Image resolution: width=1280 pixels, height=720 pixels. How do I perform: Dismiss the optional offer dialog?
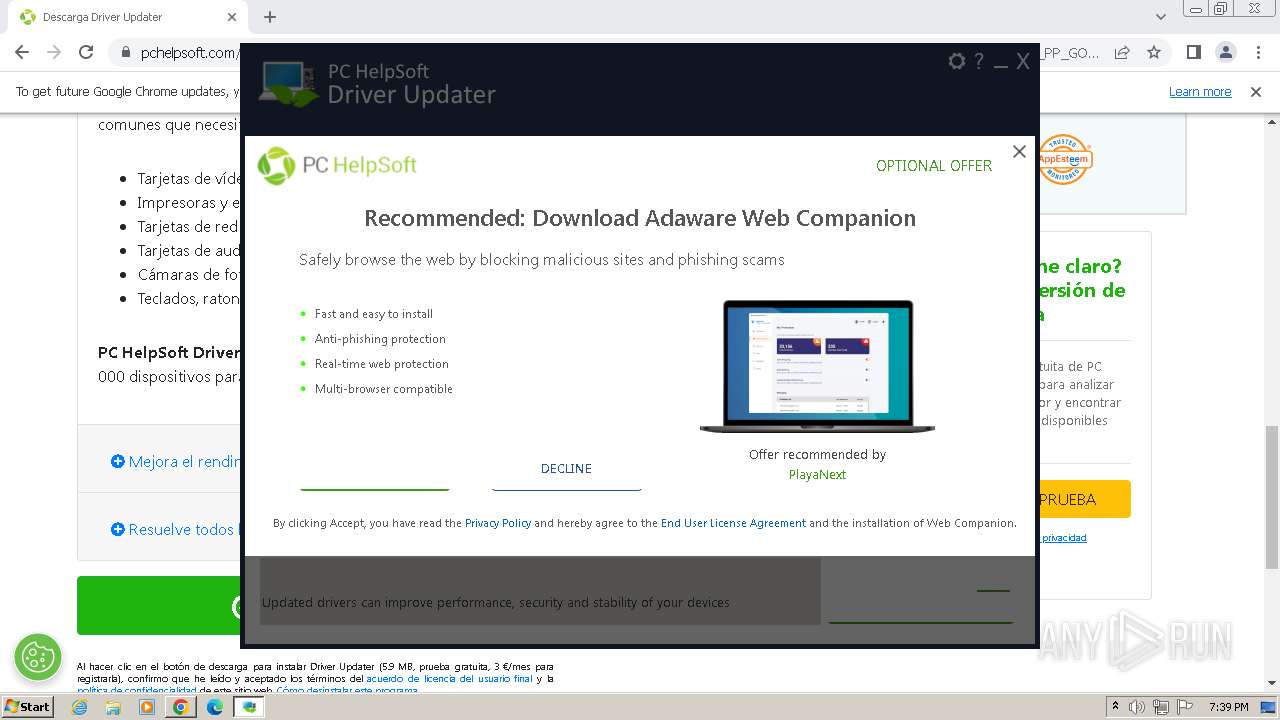point(1019,151)
